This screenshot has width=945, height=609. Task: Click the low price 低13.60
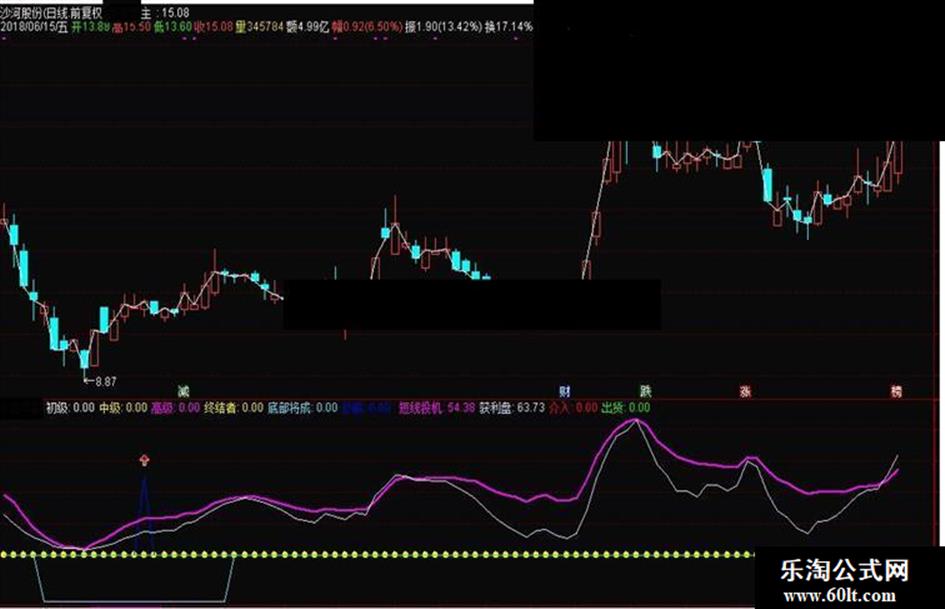(x=172, y=27)
